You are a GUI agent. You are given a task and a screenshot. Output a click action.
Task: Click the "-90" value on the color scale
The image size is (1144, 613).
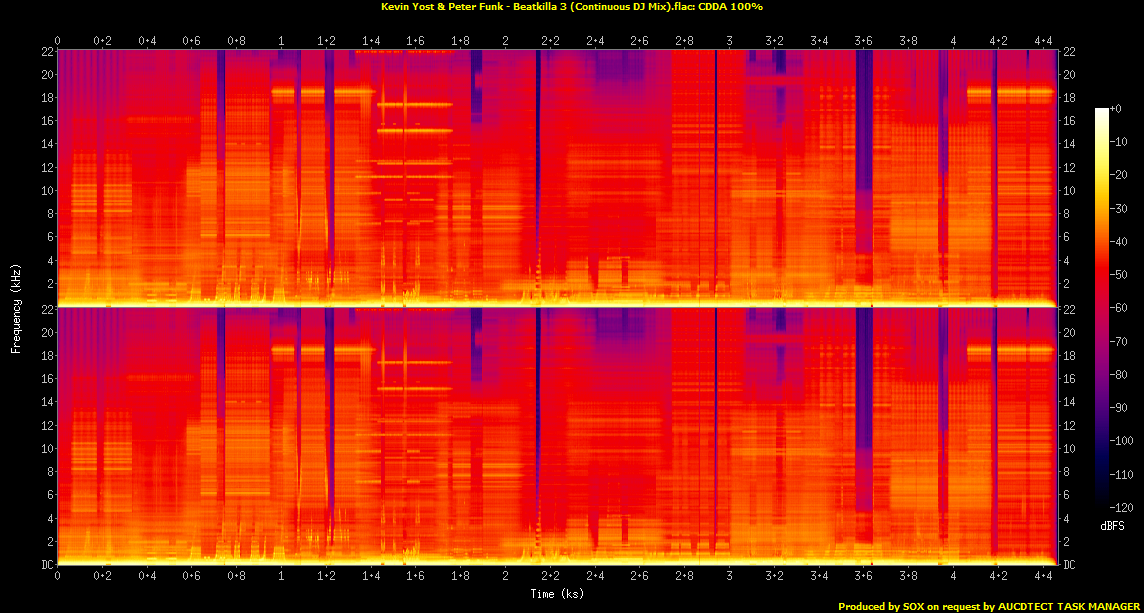click(1118, 407)
